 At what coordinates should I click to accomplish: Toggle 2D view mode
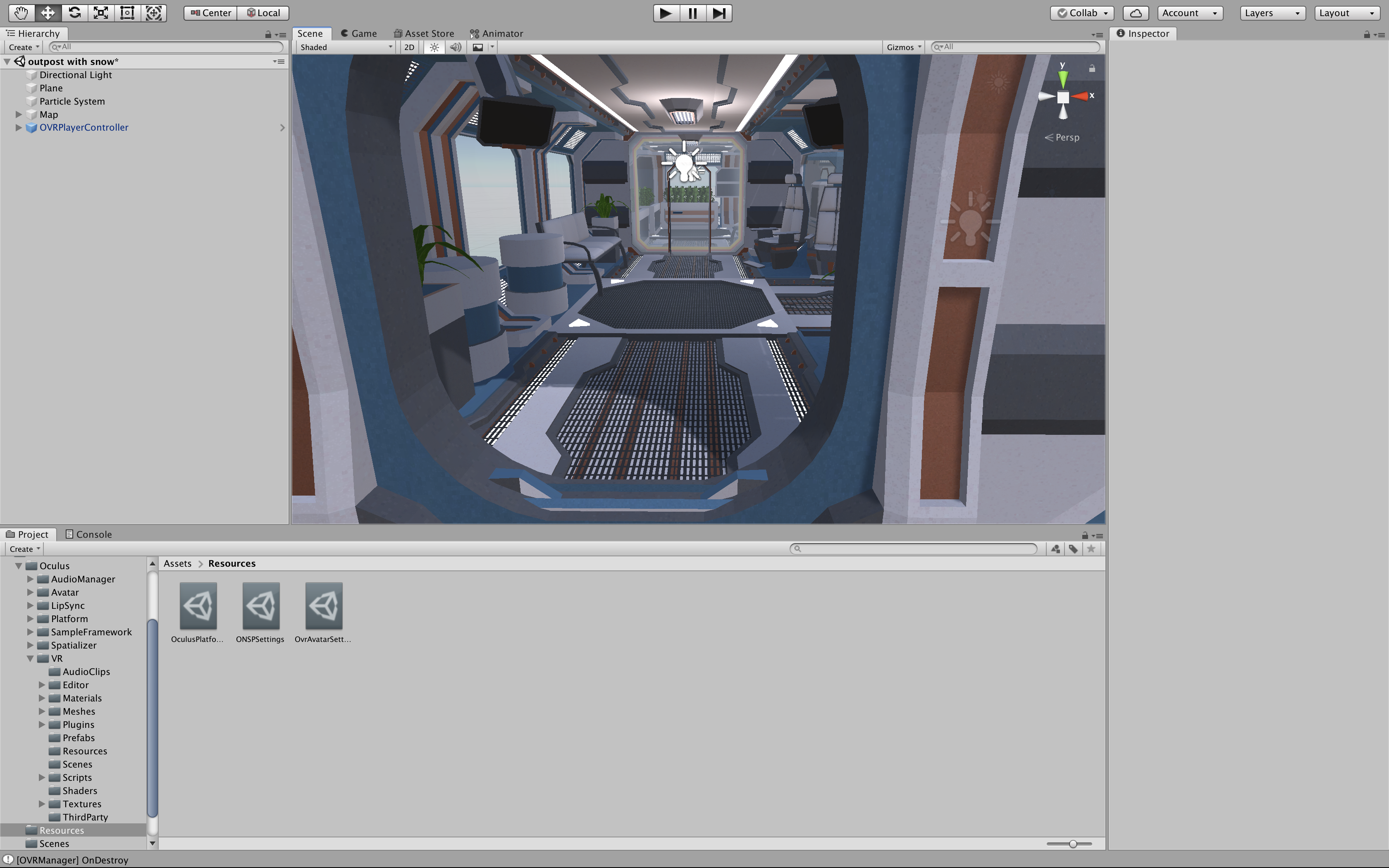(409, 47)
